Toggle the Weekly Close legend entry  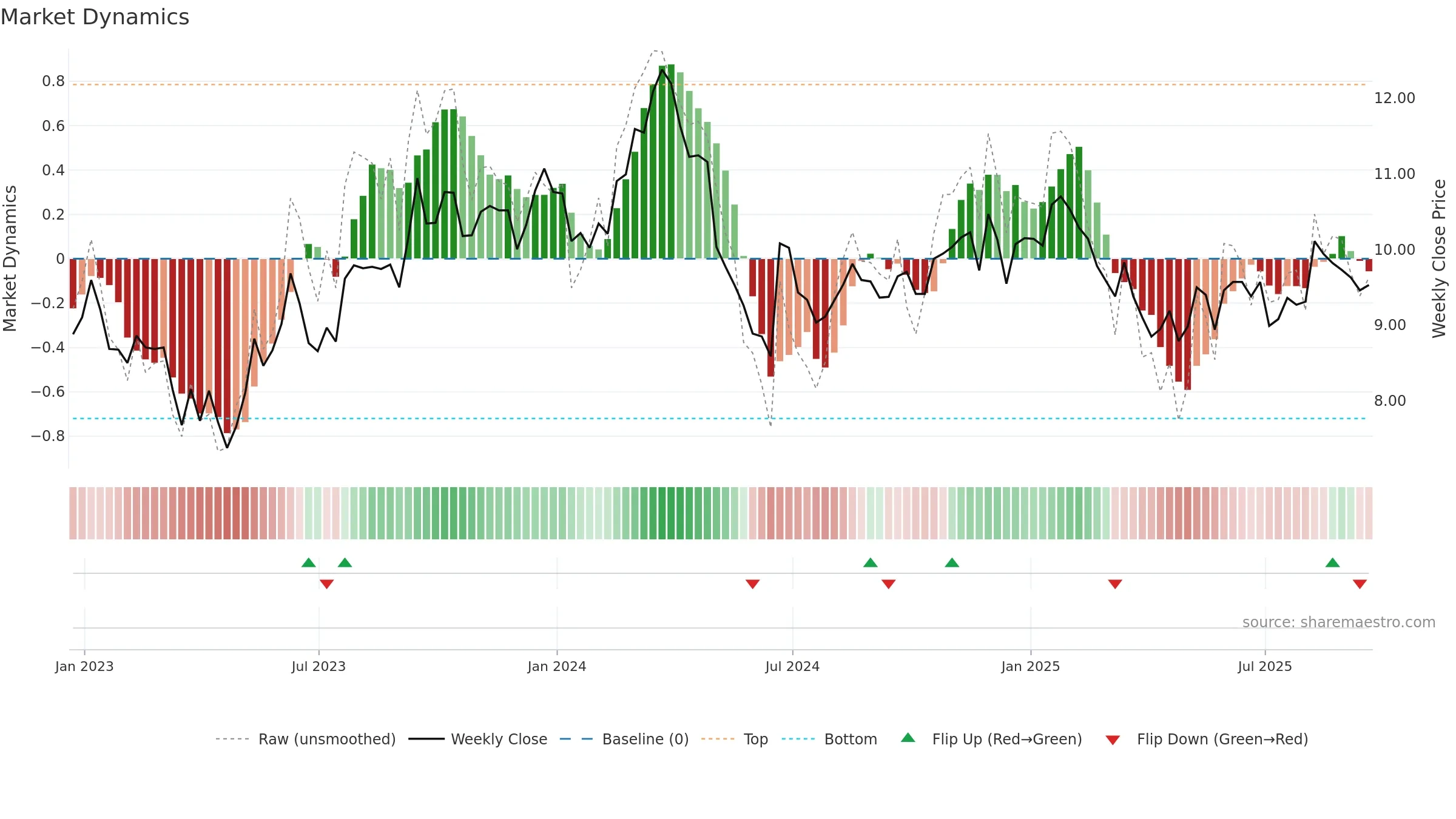point(477,739)
